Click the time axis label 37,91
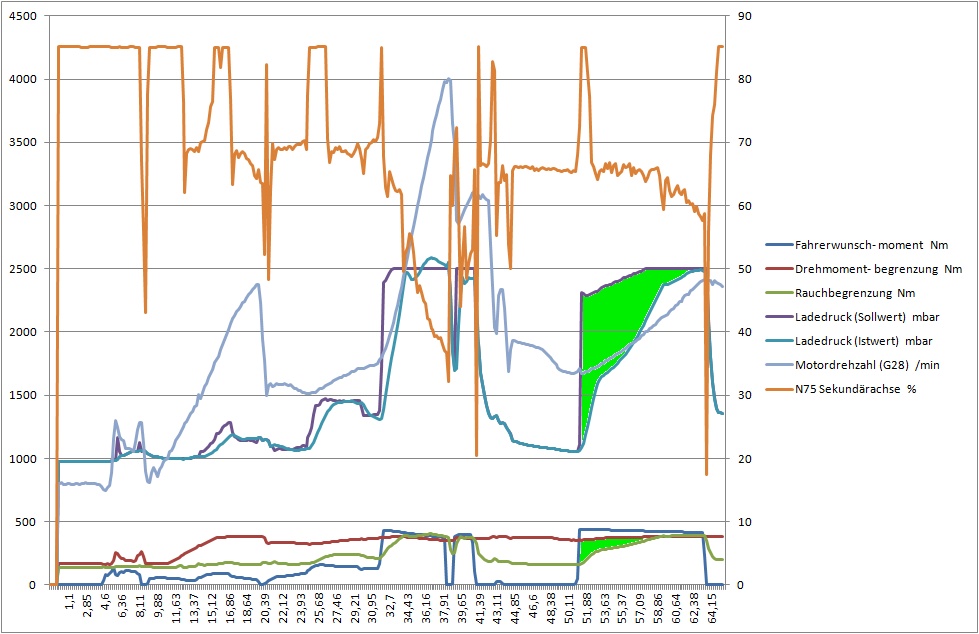This screenshot has width=979, height=634. pyautogui.click(x=445, y=608)
